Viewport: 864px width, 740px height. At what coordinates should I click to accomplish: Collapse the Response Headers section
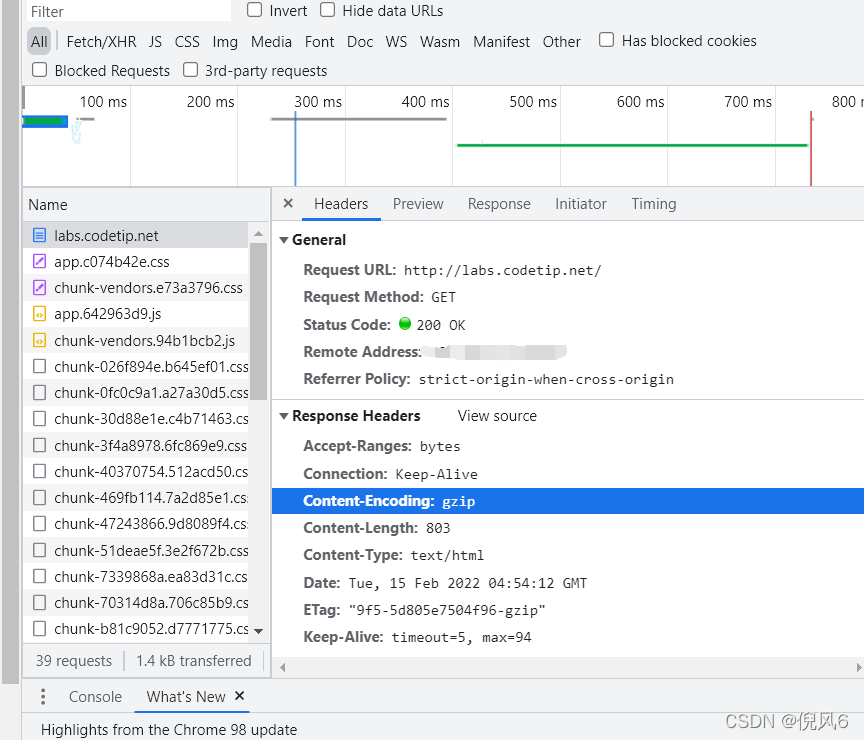[x=284, y=416]
